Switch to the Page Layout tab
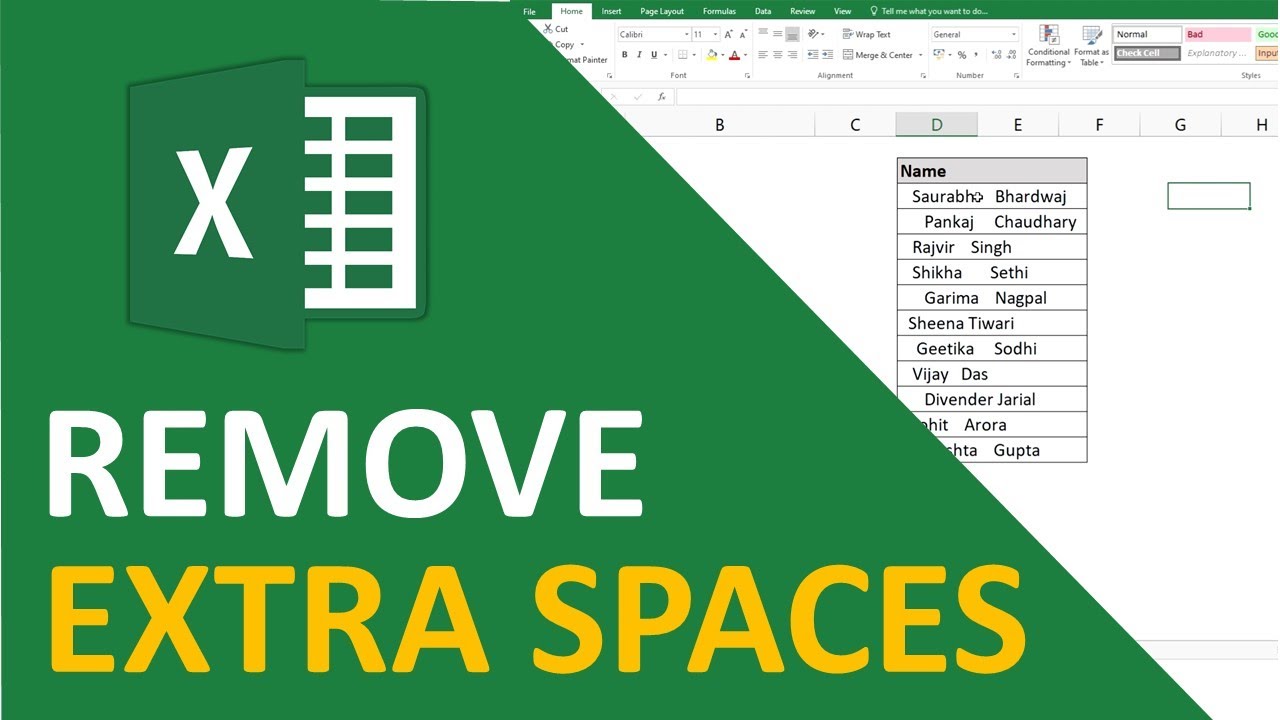1280x720 pixels. click(x=662, y=11)
